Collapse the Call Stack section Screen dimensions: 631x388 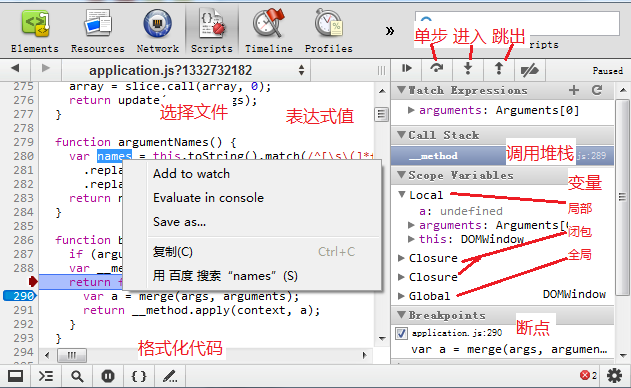tap(401, 134)
